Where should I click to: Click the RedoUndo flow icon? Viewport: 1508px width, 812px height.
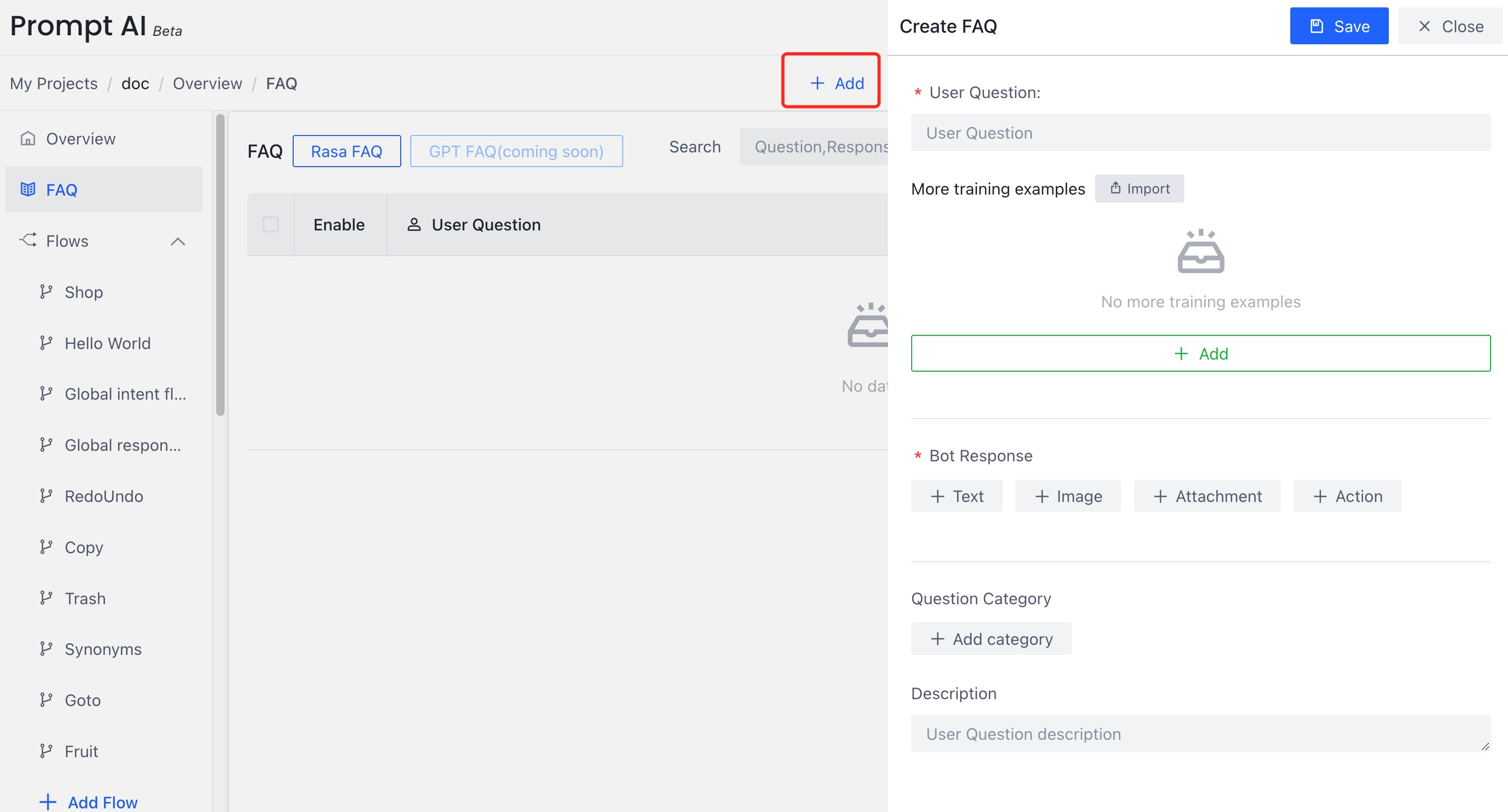46,497
